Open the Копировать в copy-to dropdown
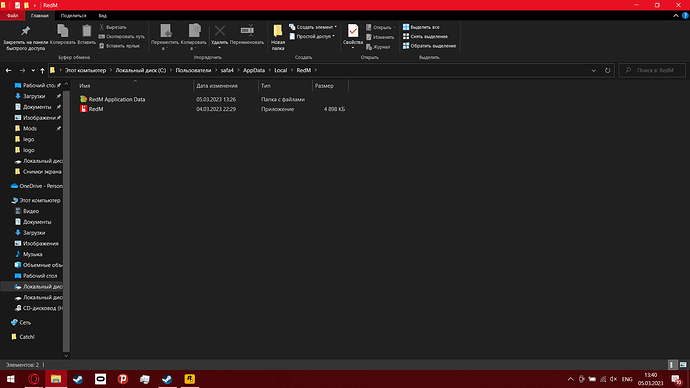 pos(194,37)
